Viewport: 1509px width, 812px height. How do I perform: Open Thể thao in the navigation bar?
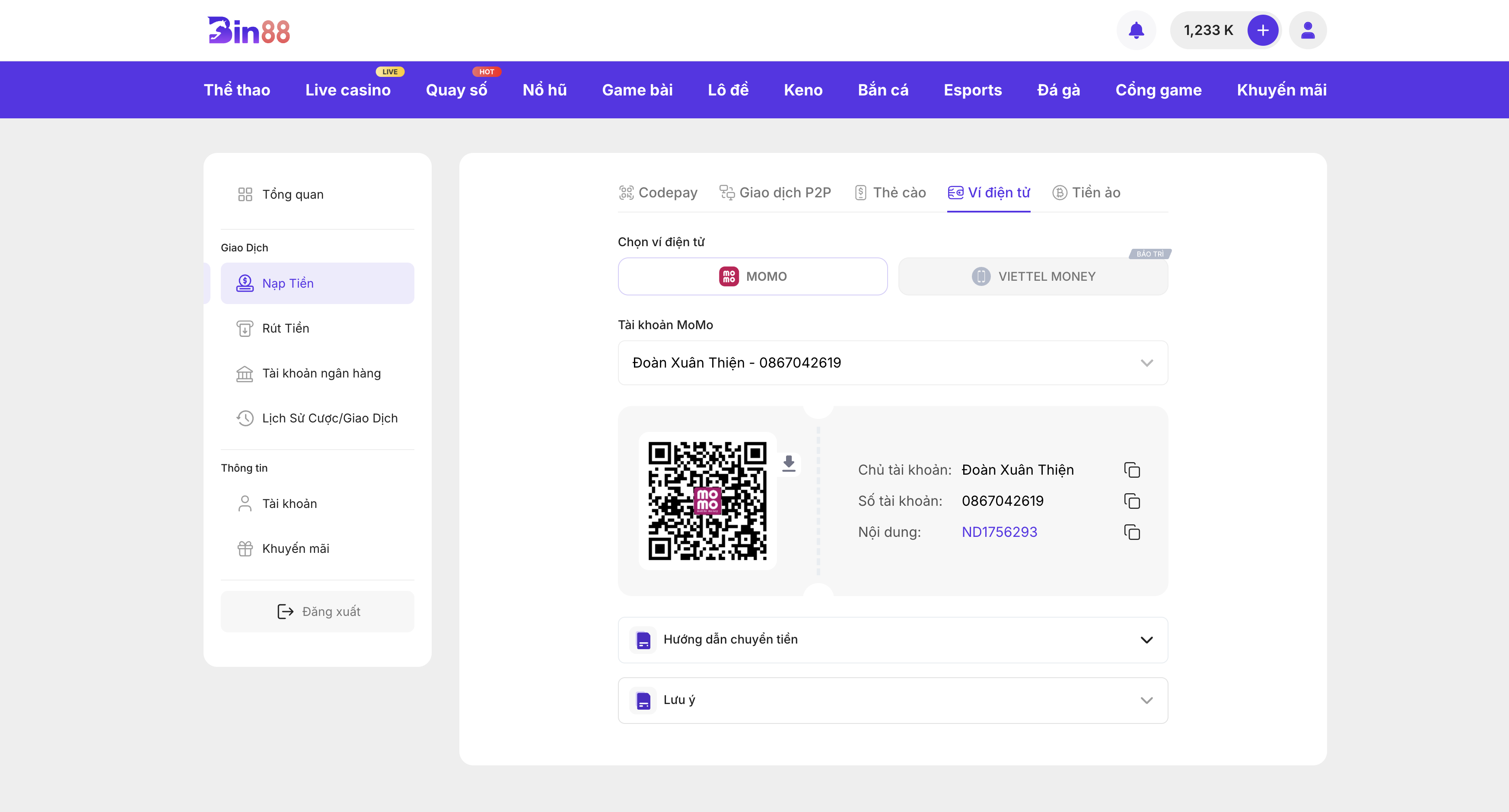point(237,90)
